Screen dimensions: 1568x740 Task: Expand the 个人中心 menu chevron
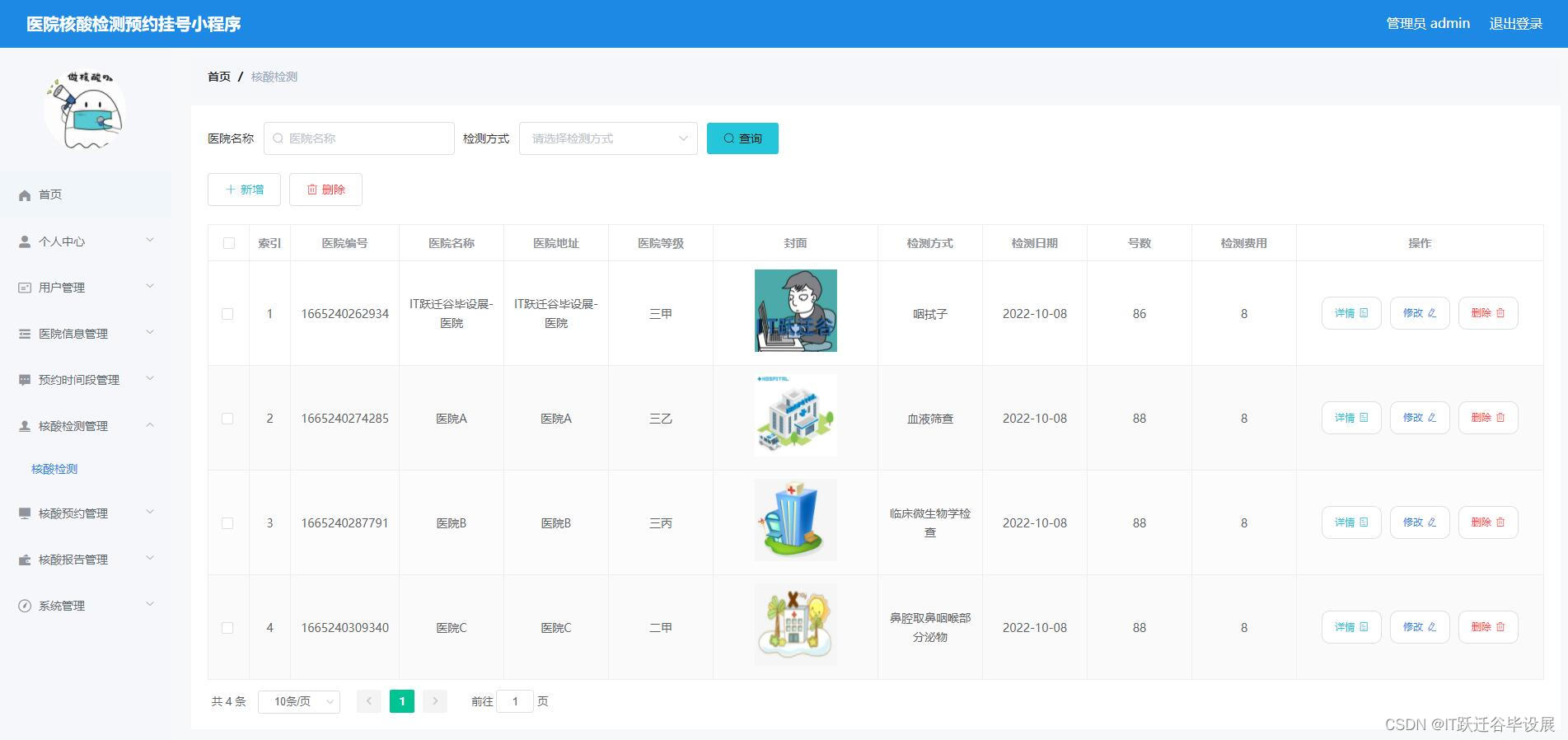pos(150,241)
